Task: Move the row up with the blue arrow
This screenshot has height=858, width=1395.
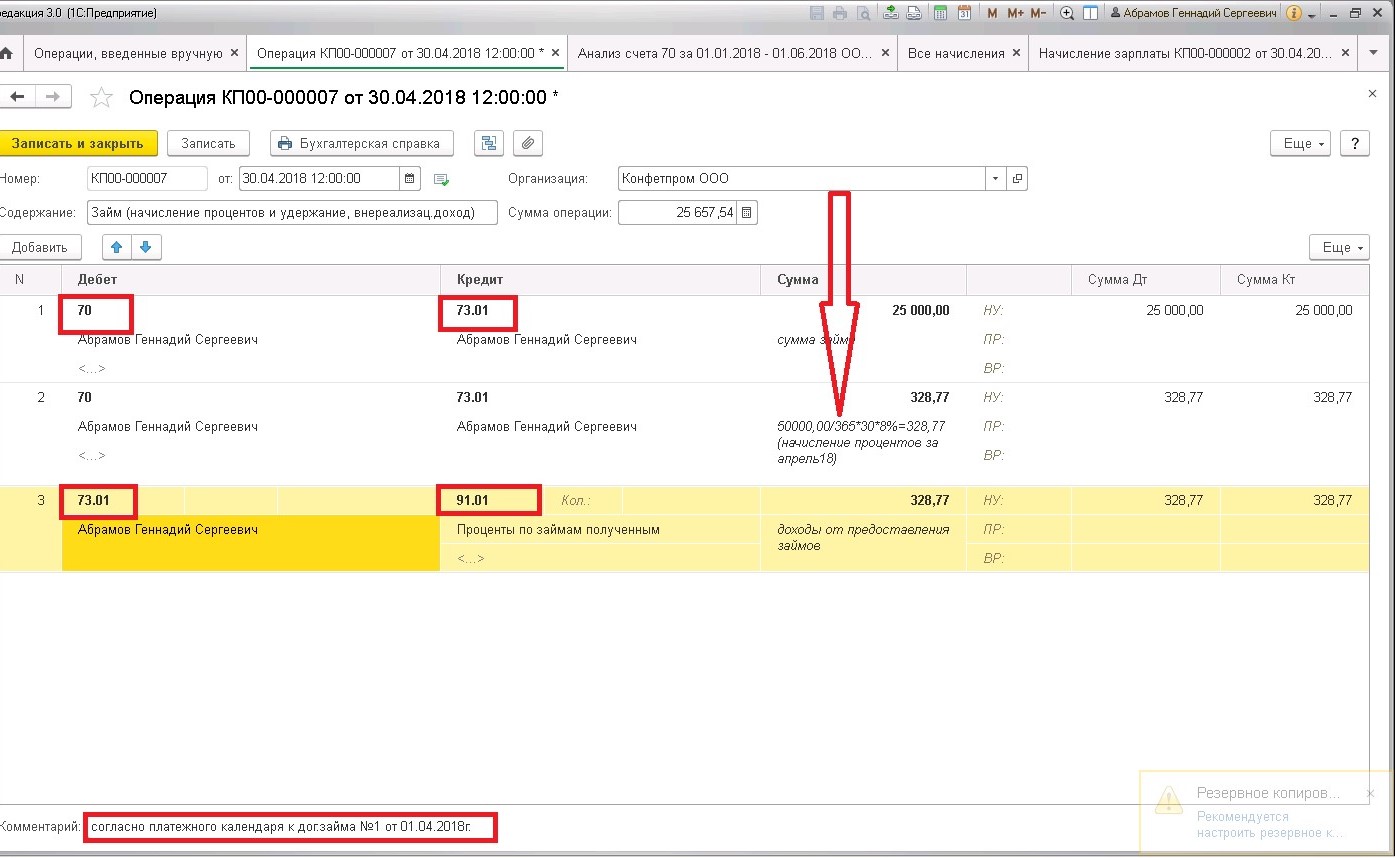Action: [x=117, y=247]
